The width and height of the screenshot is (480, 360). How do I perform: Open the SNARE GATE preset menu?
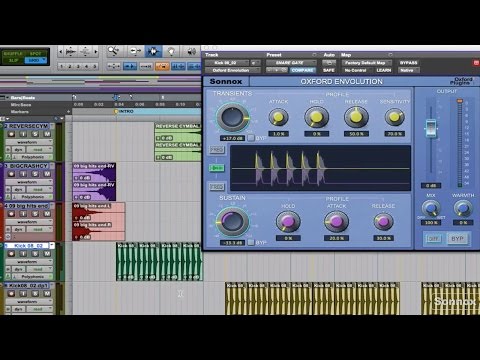tap(291, 63)
